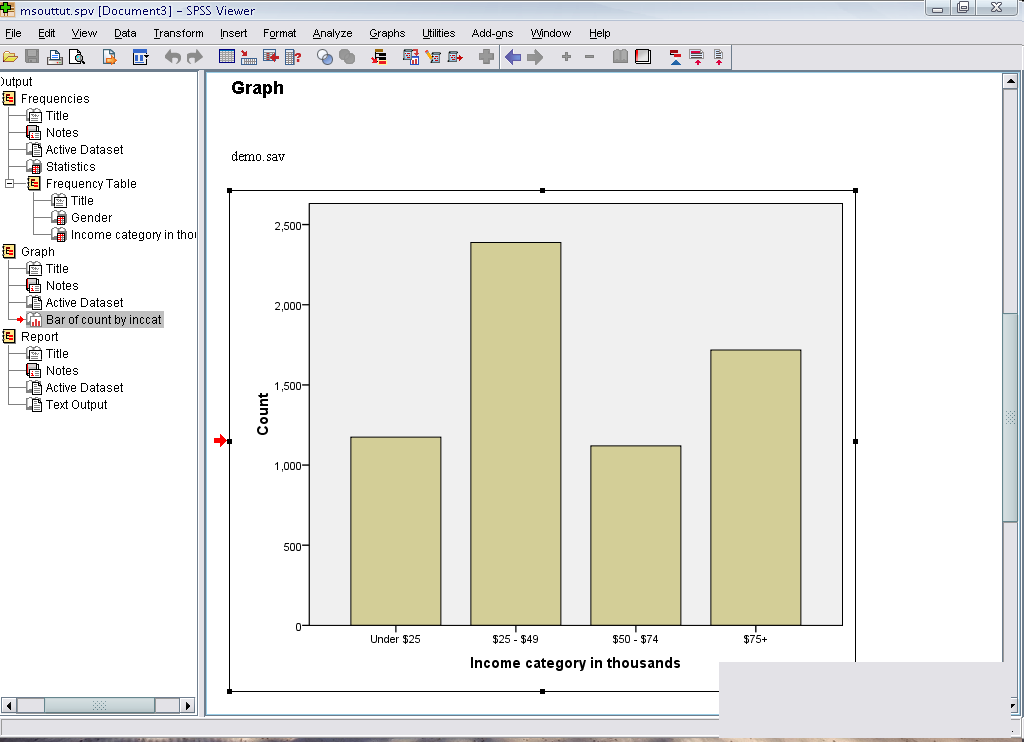Select Frequency Table node in outline
The image size is (1024, 742).
click(x=91, y=184)
